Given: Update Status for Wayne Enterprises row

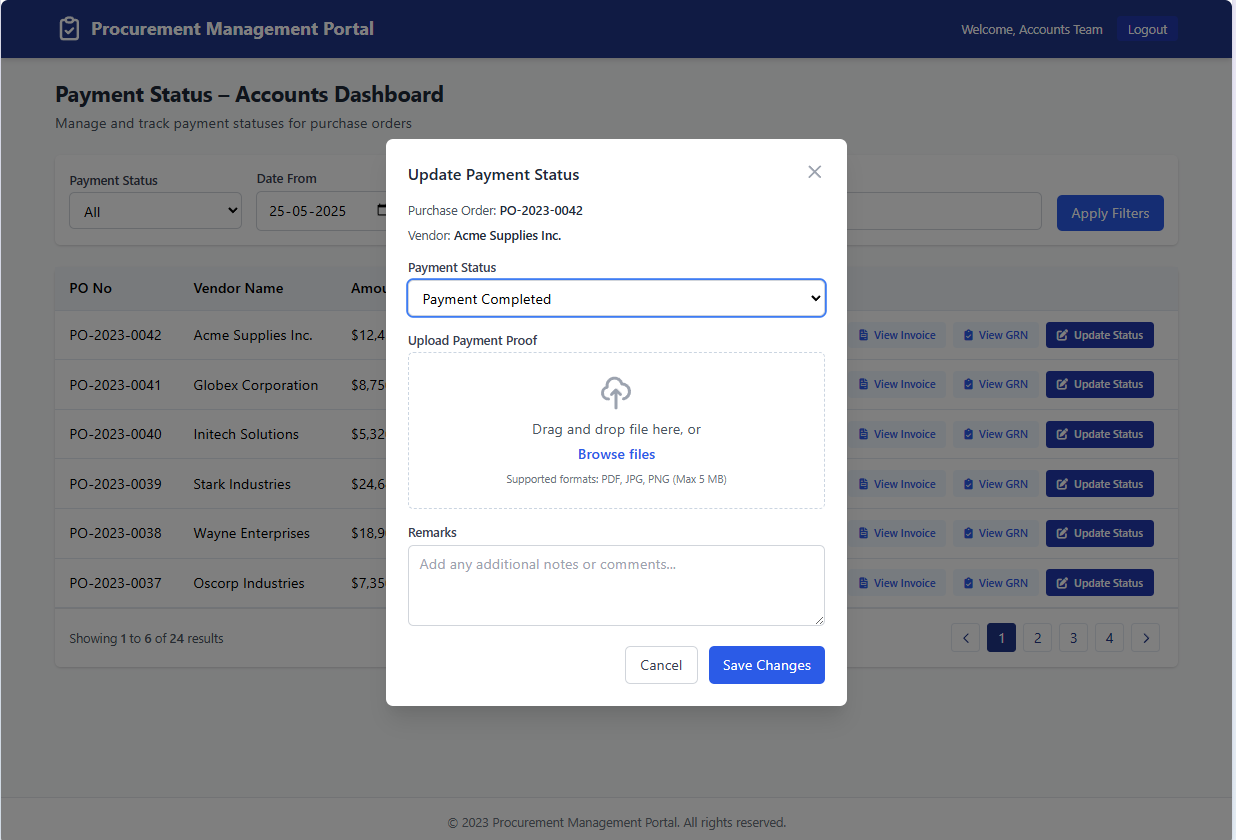Looking at the screenshot, I should [1100, 533].
